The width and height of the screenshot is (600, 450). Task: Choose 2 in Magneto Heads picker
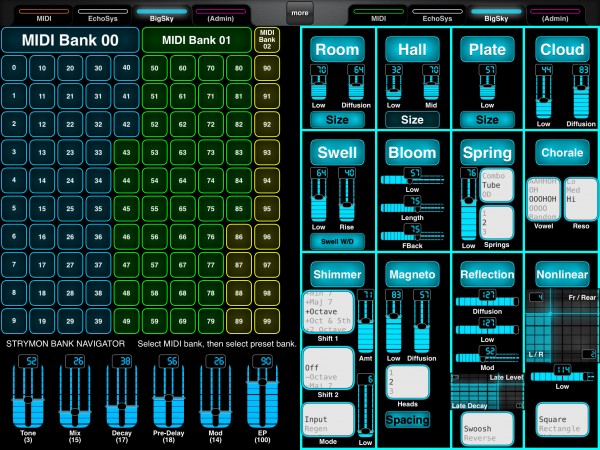coord(391,382)
